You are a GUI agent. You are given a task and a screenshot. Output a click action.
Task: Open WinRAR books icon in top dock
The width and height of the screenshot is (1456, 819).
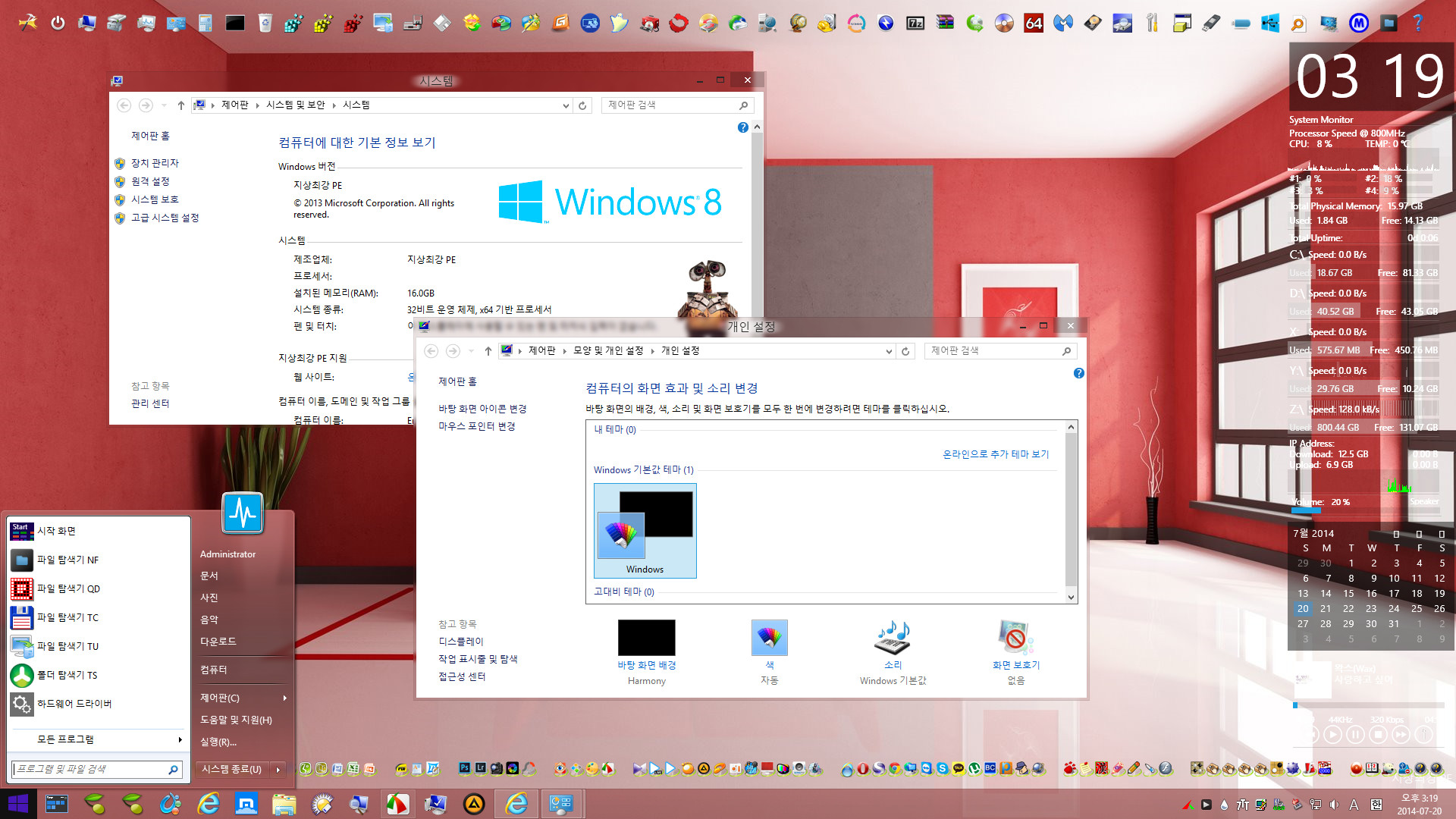click(945, 23)
